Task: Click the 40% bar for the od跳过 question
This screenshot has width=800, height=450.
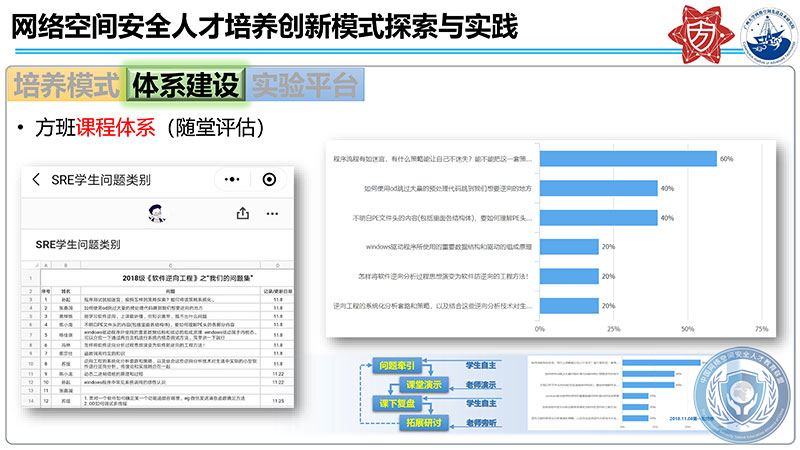Action: point(598,188)
